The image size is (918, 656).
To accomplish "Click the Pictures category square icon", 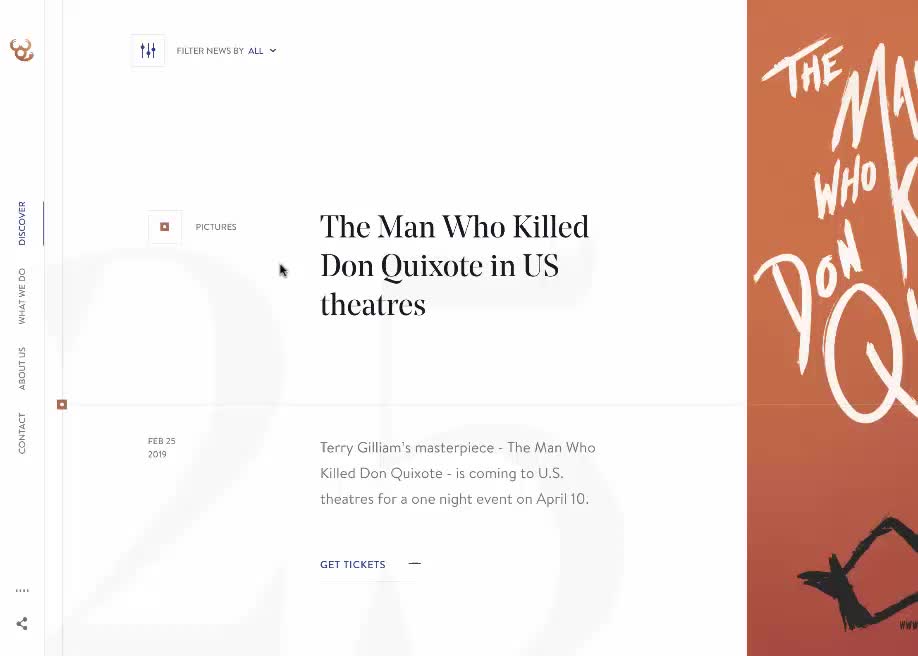I will click(x=165, y=227).
